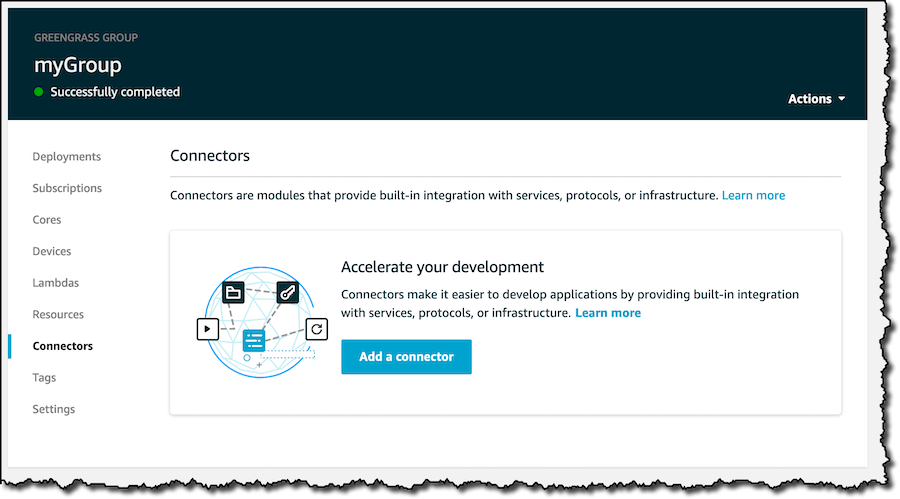900x499 pixels.
Task: Click the list icon in the illustration
Action: [x=254, y=341]
